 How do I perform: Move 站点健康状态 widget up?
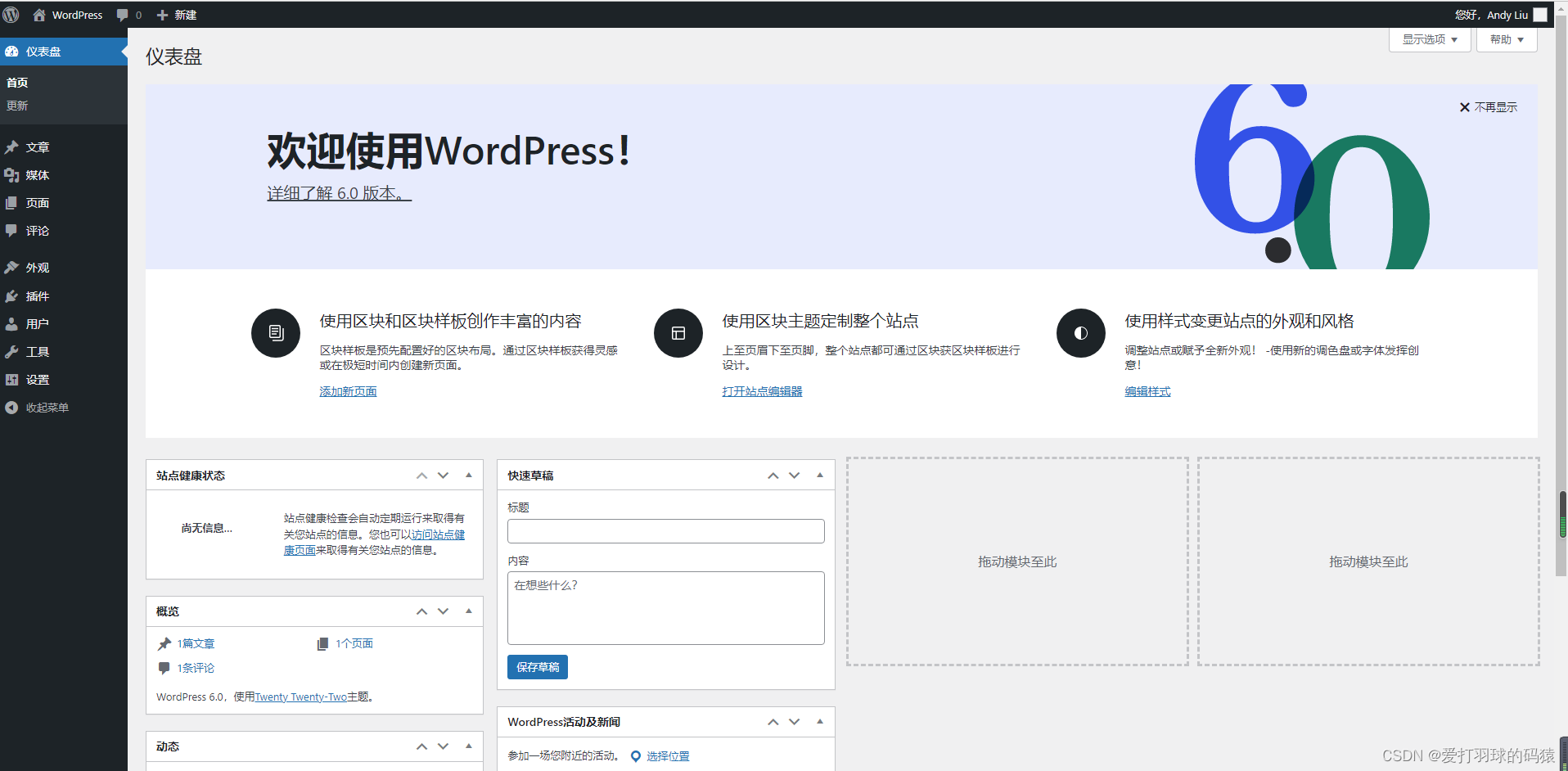pos(421,476)
